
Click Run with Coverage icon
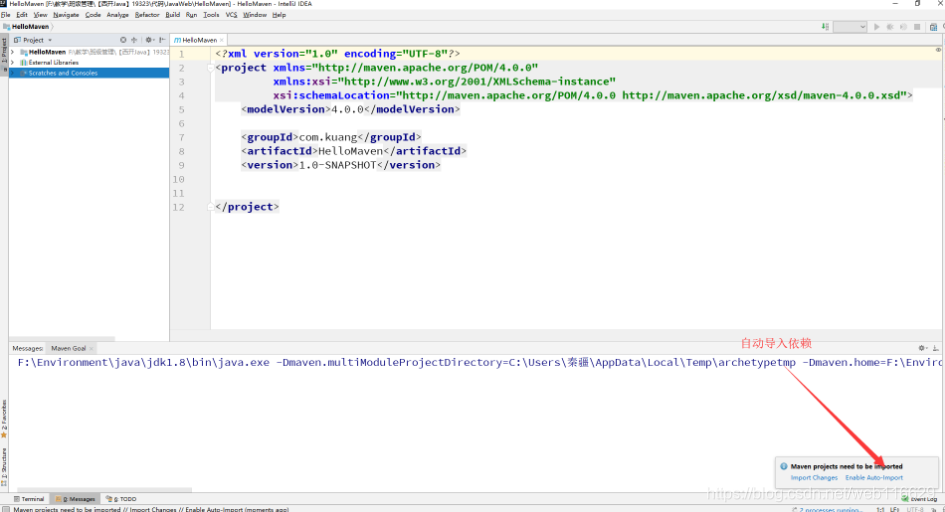903,27
